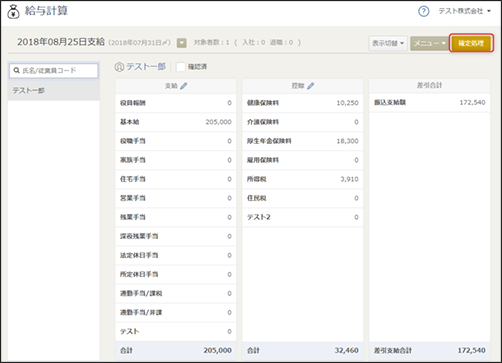Click the 基本給 205,000 value
502x363 pixels.
218,122
